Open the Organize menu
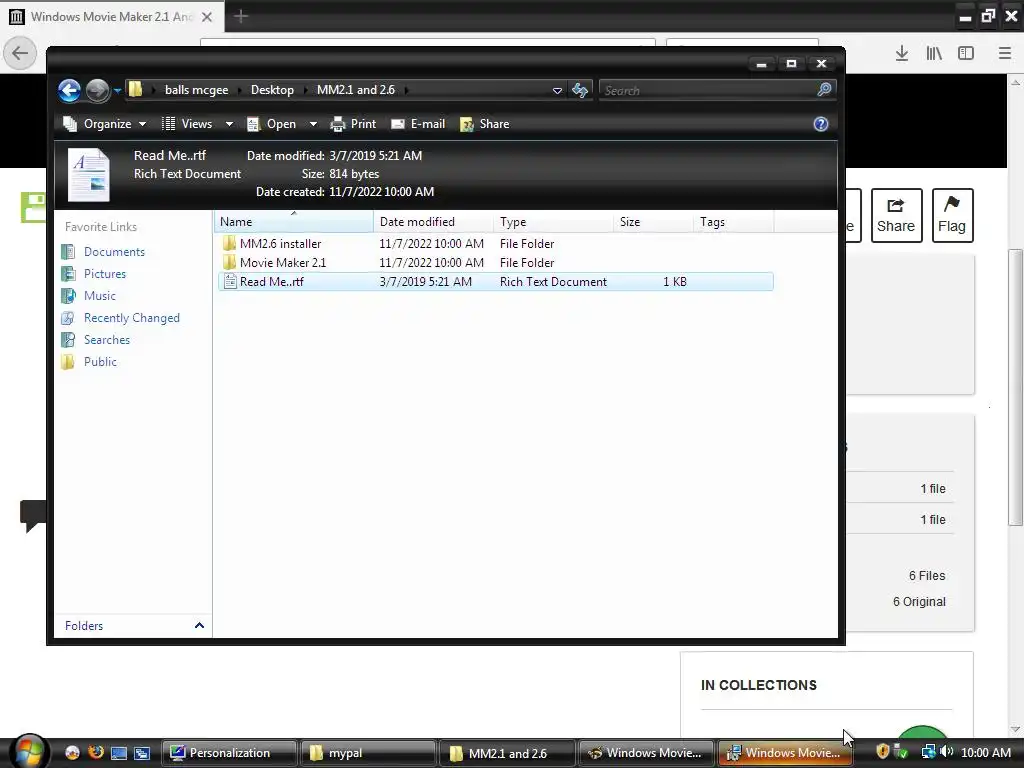Viewport: 1024px width, 768px height. tap(104, 124)
